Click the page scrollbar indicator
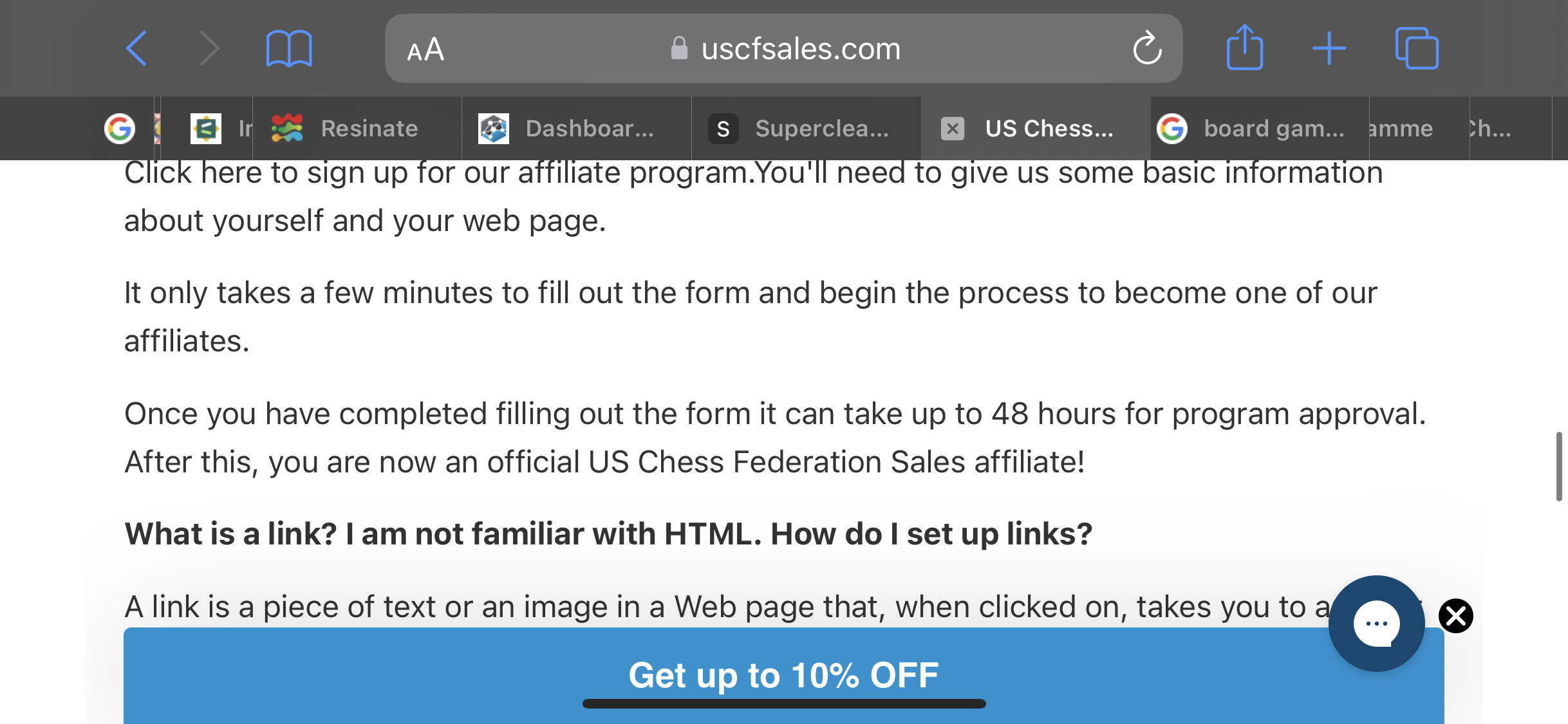Screen dimensions: 1568x724 pos(1558,467)
